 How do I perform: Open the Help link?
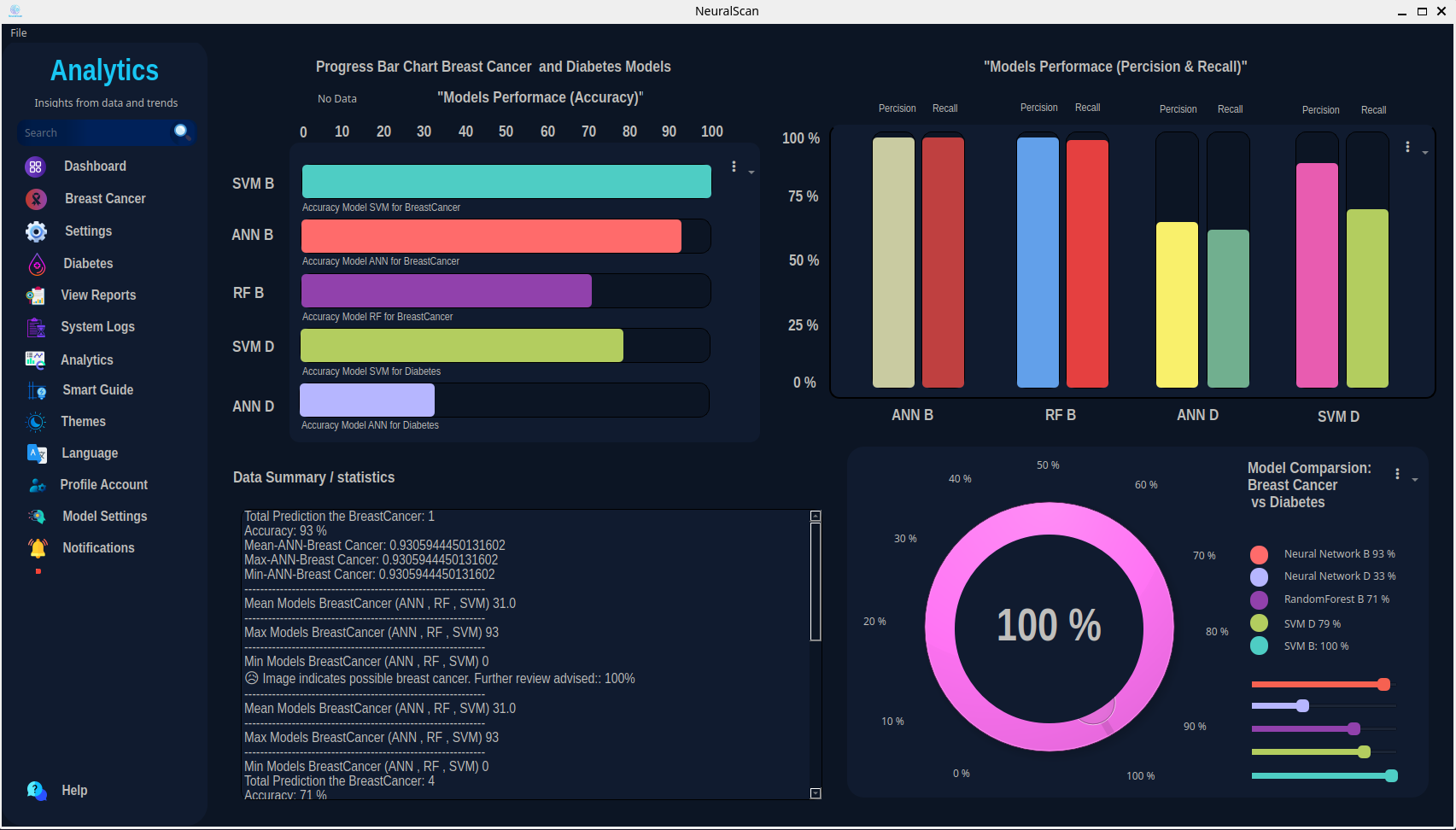click(x=74, y=791)
